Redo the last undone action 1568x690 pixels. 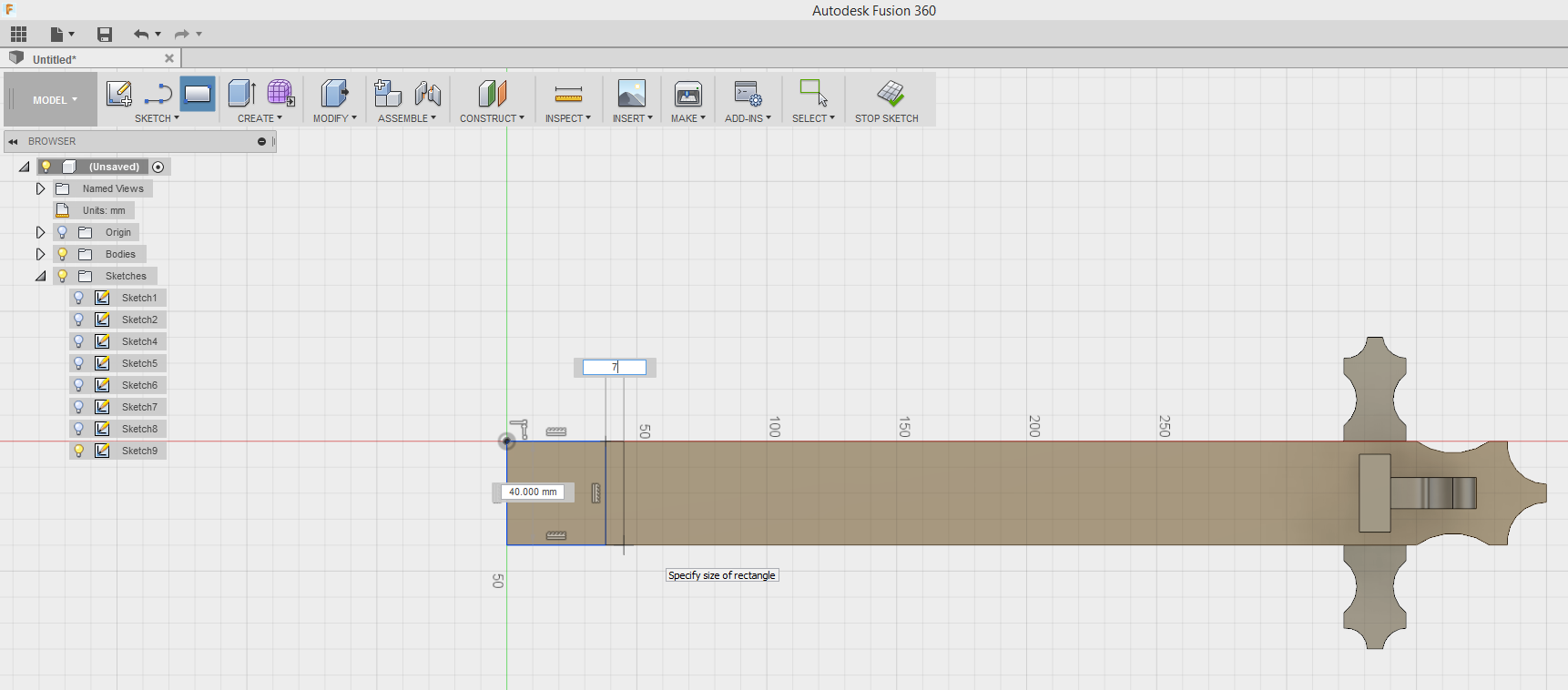(182, 35)
